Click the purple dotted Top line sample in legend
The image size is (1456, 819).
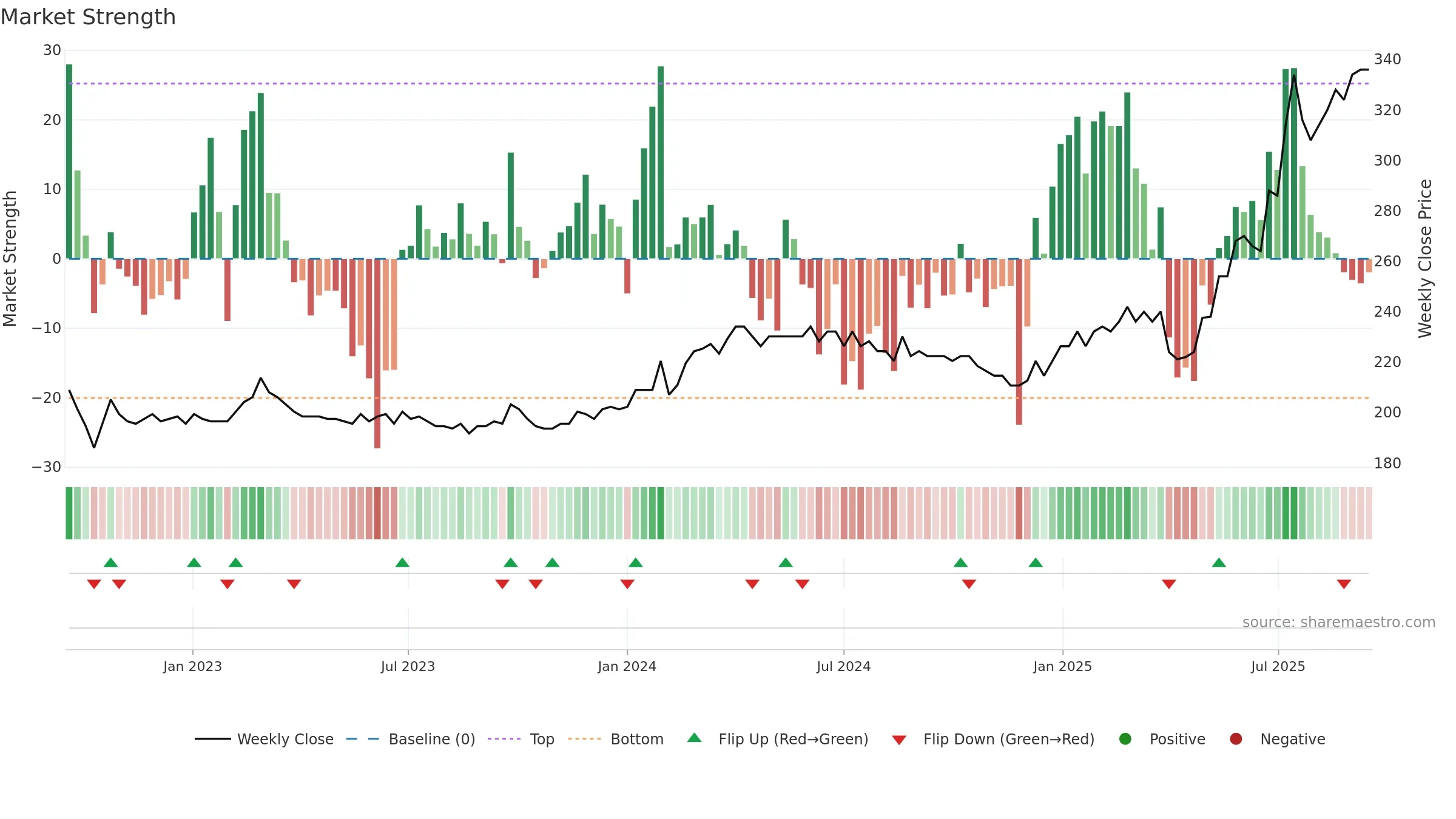click(504, 739)
